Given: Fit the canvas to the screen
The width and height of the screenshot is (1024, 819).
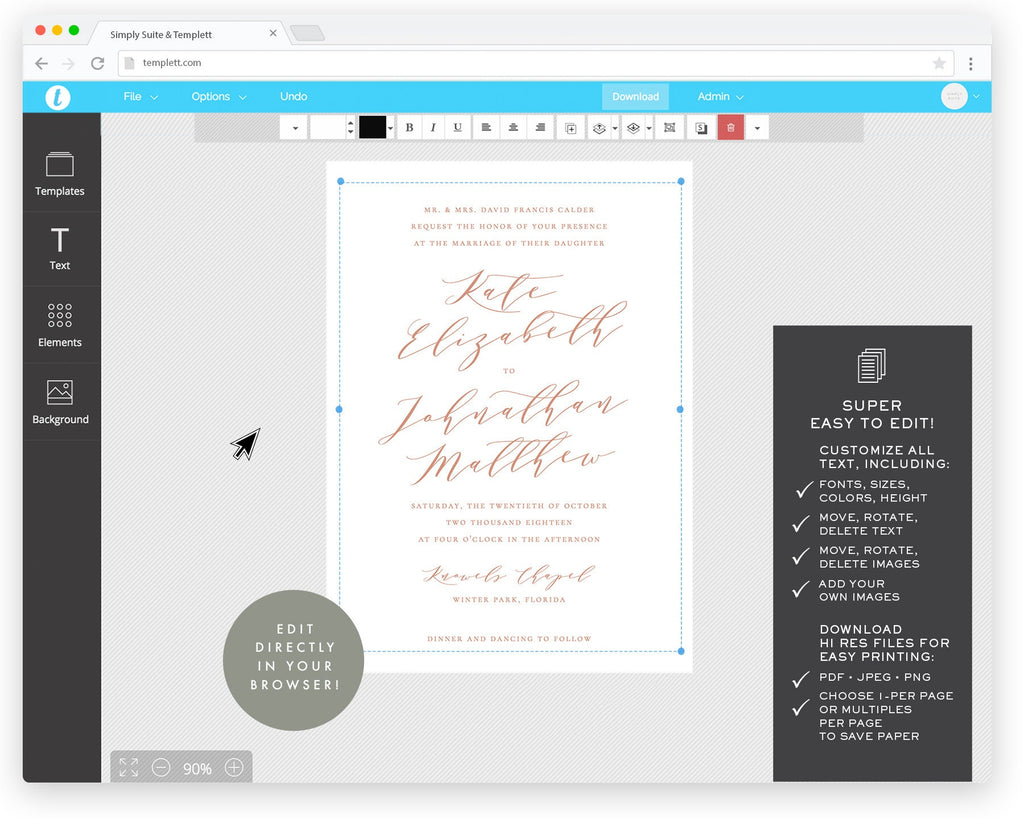Looking at the screenshot, I should tap(129, 767).
